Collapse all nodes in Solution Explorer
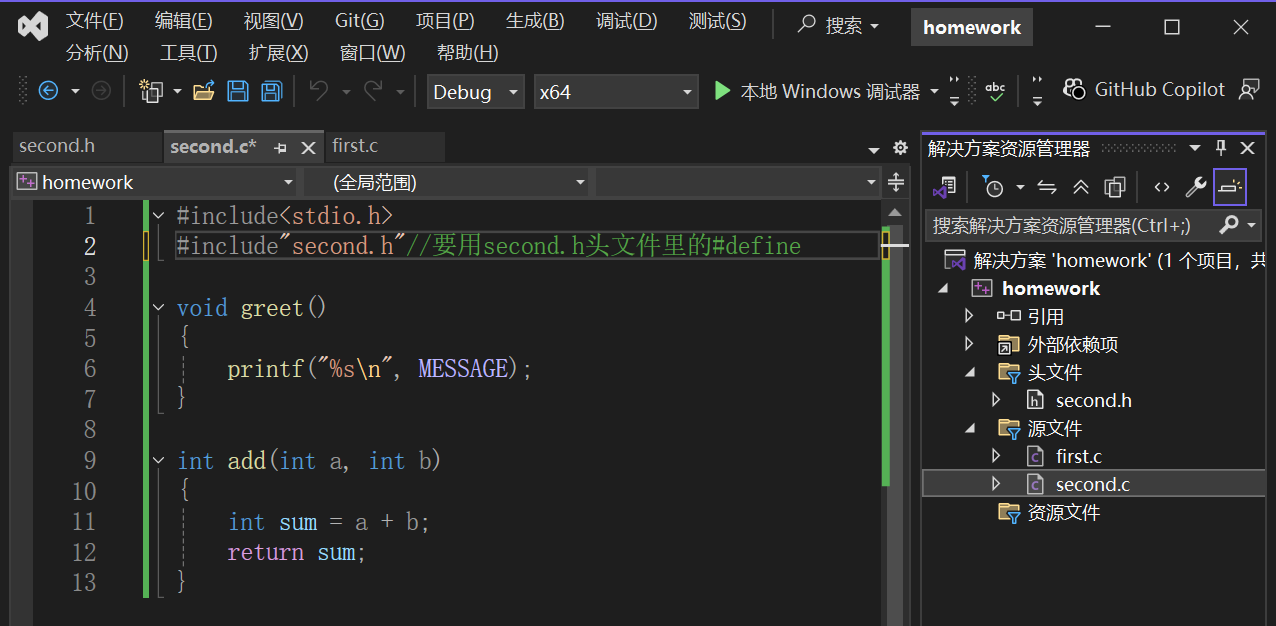 [1081, 187]
